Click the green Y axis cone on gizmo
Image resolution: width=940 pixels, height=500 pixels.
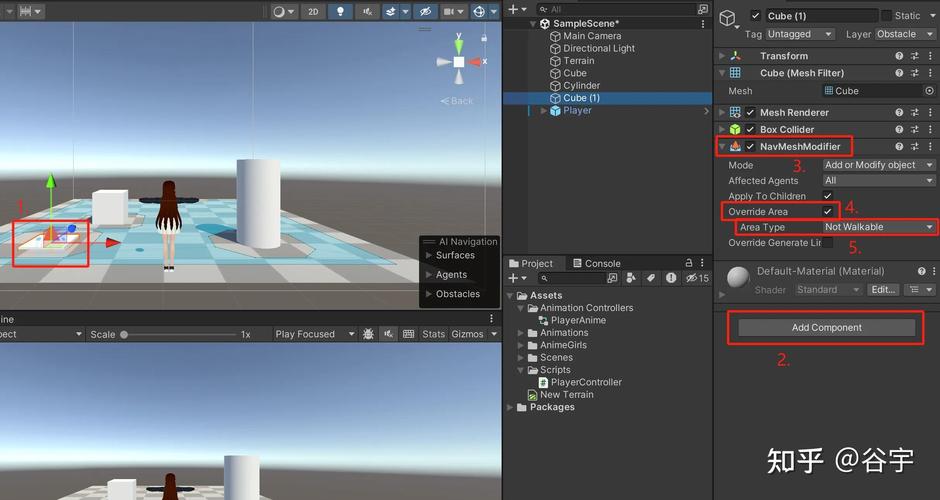point(459,46)
